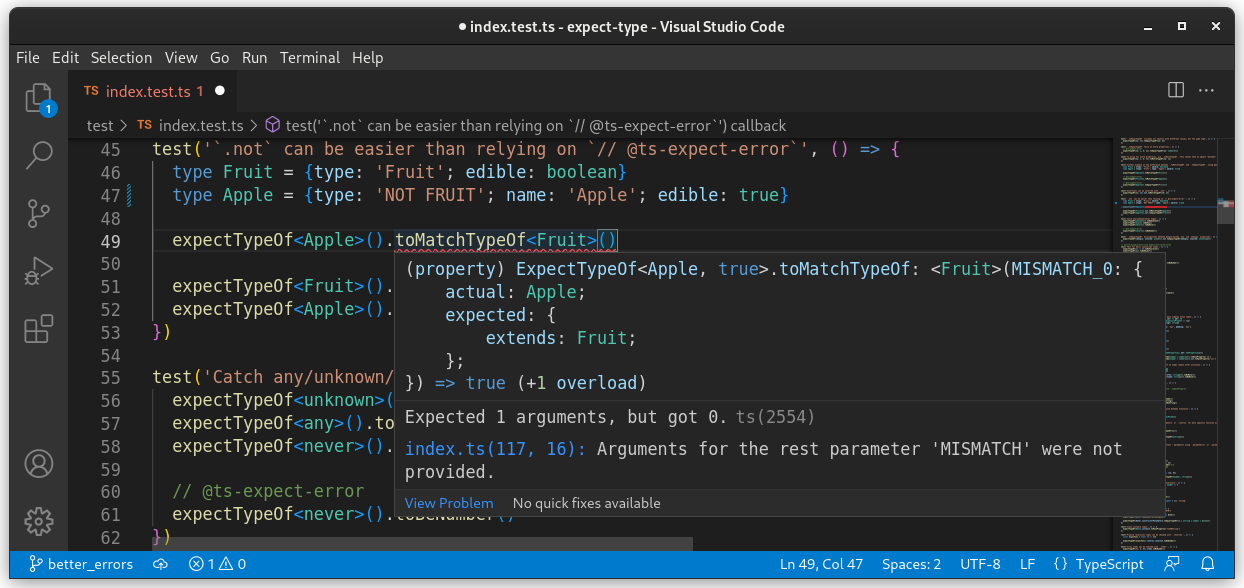The width and height of the screenshot is (1244, 588).
Task: Change the LF end of line sequence
Action: (x=1027, y=564)
